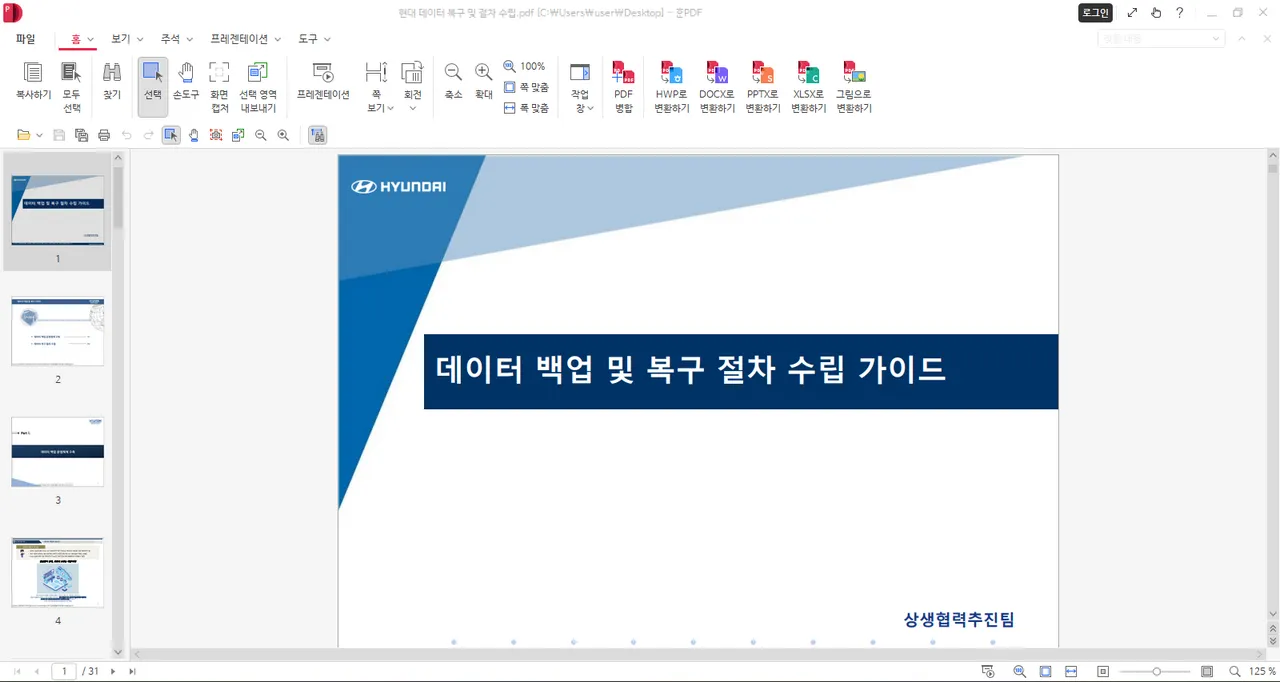
Task: Click help question mark icon in title bar
Action: pos(1180,12)
